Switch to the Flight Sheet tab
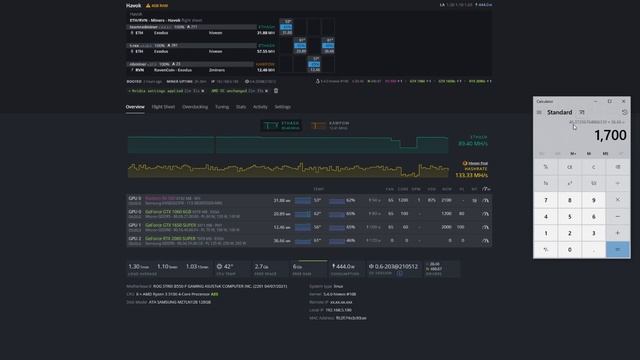This screenshot has height=360, width=640. [163, 107]
